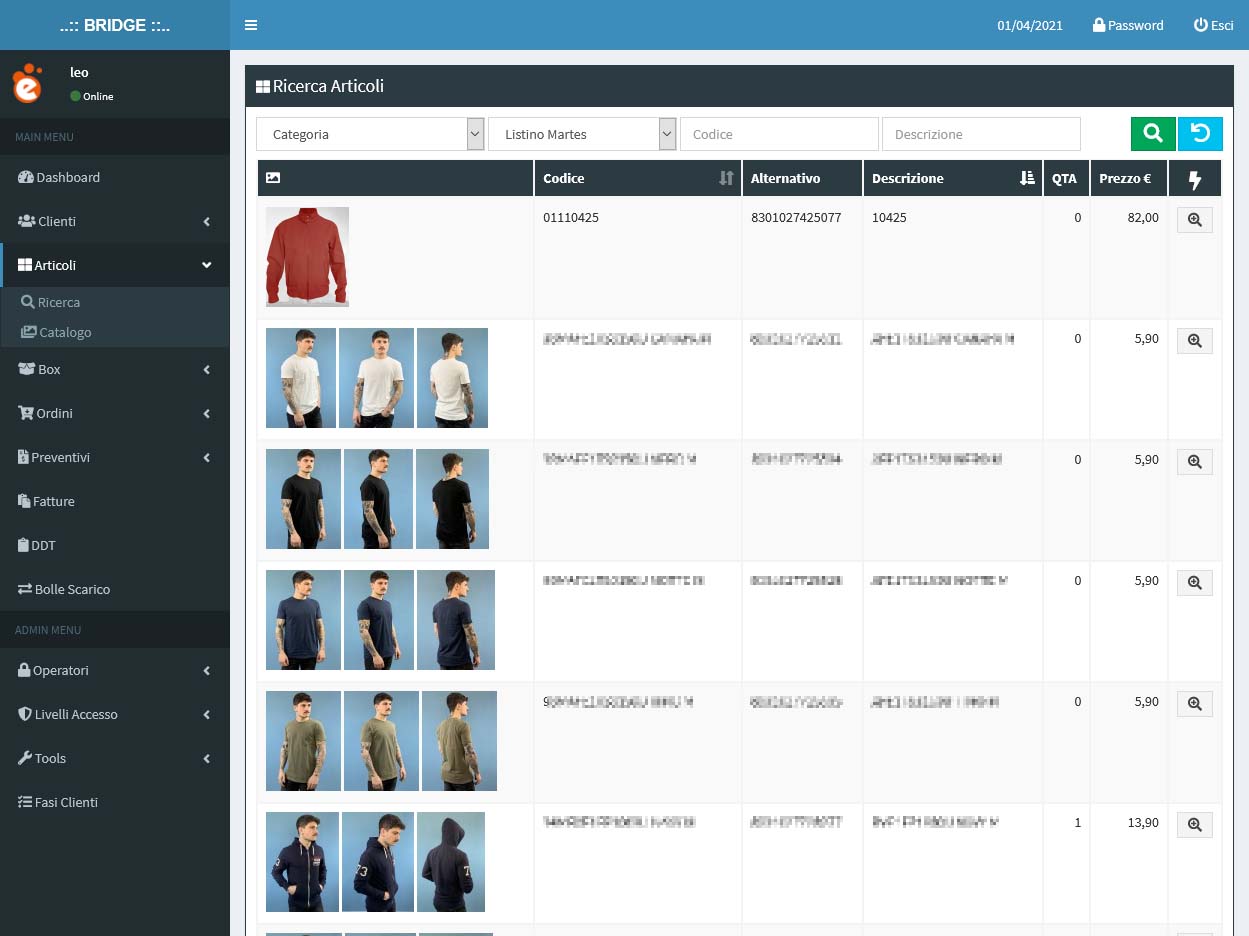Image resolution: width=1249 pixels, height=936 pixels.
Task: Open the Bolle Scarico menu item
Action: point(115,589)
